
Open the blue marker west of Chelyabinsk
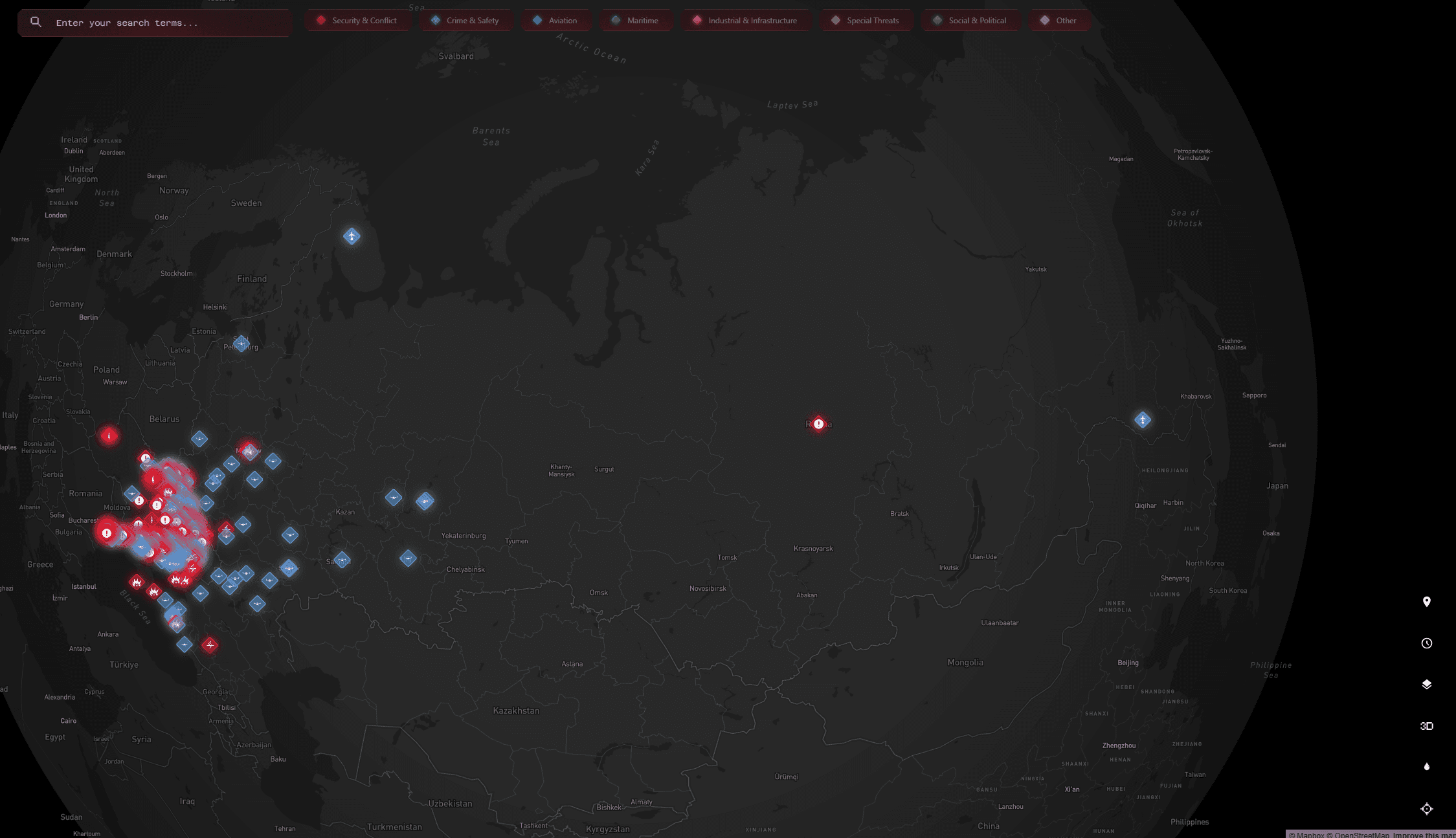pyautogui.click(x=408, y=558)
